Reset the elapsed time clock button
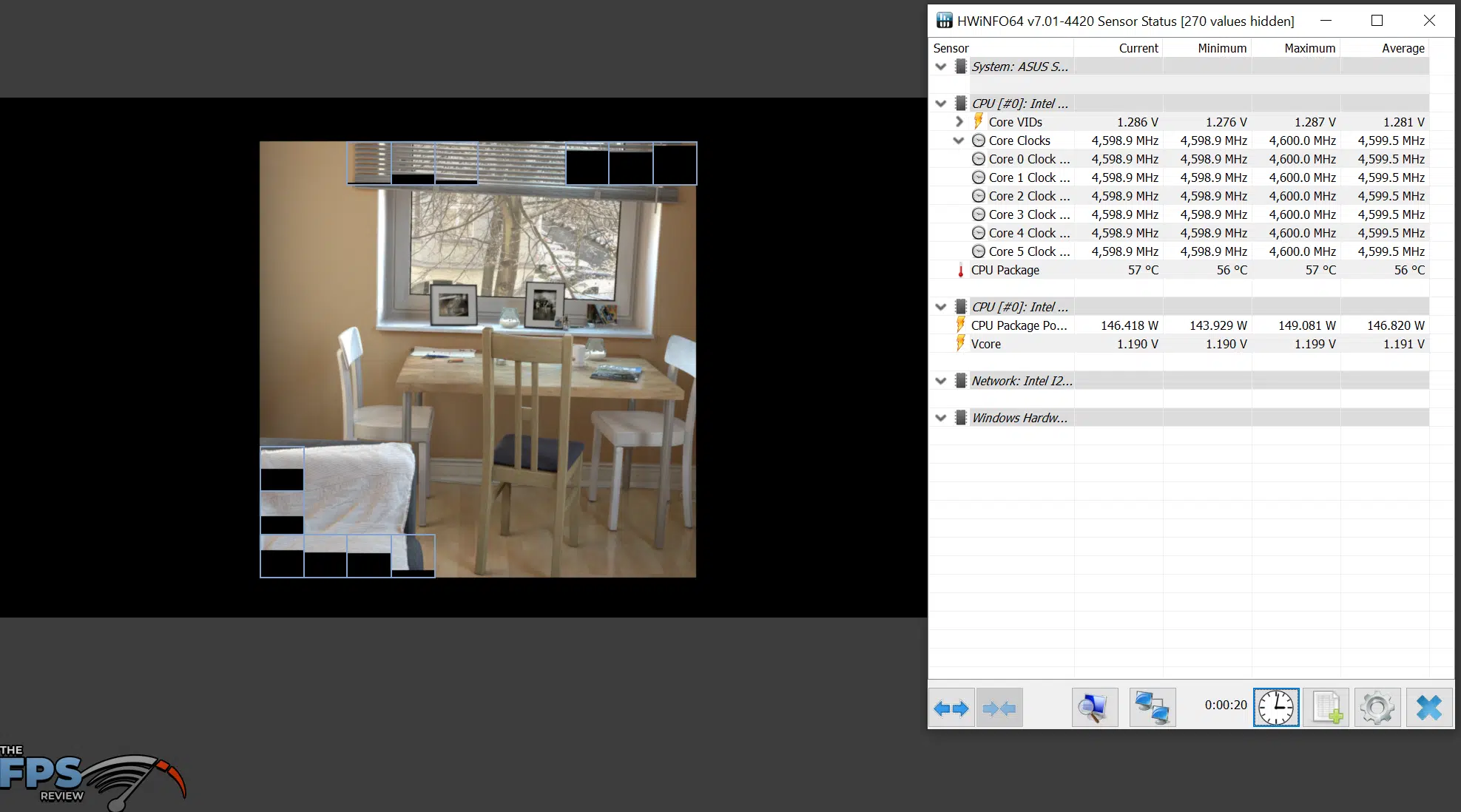This screenshot has width=1461, height=812. (1276, 708)
